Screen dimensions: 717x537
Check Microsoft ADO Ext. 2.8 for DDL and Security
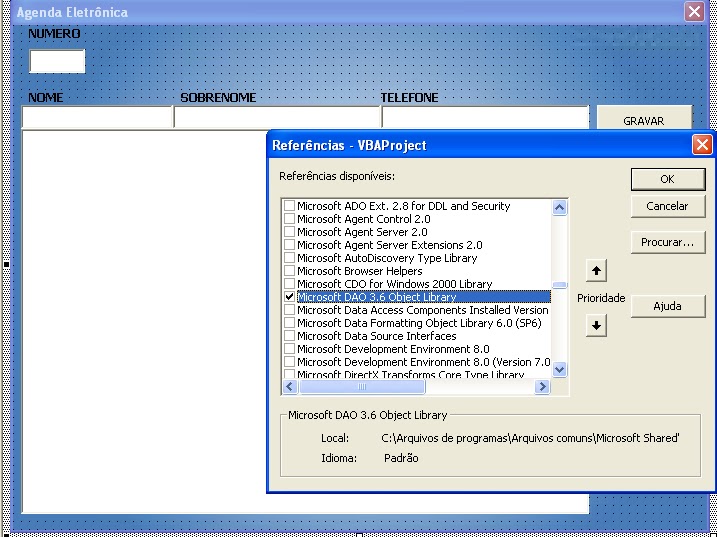(x=289, y=206)
